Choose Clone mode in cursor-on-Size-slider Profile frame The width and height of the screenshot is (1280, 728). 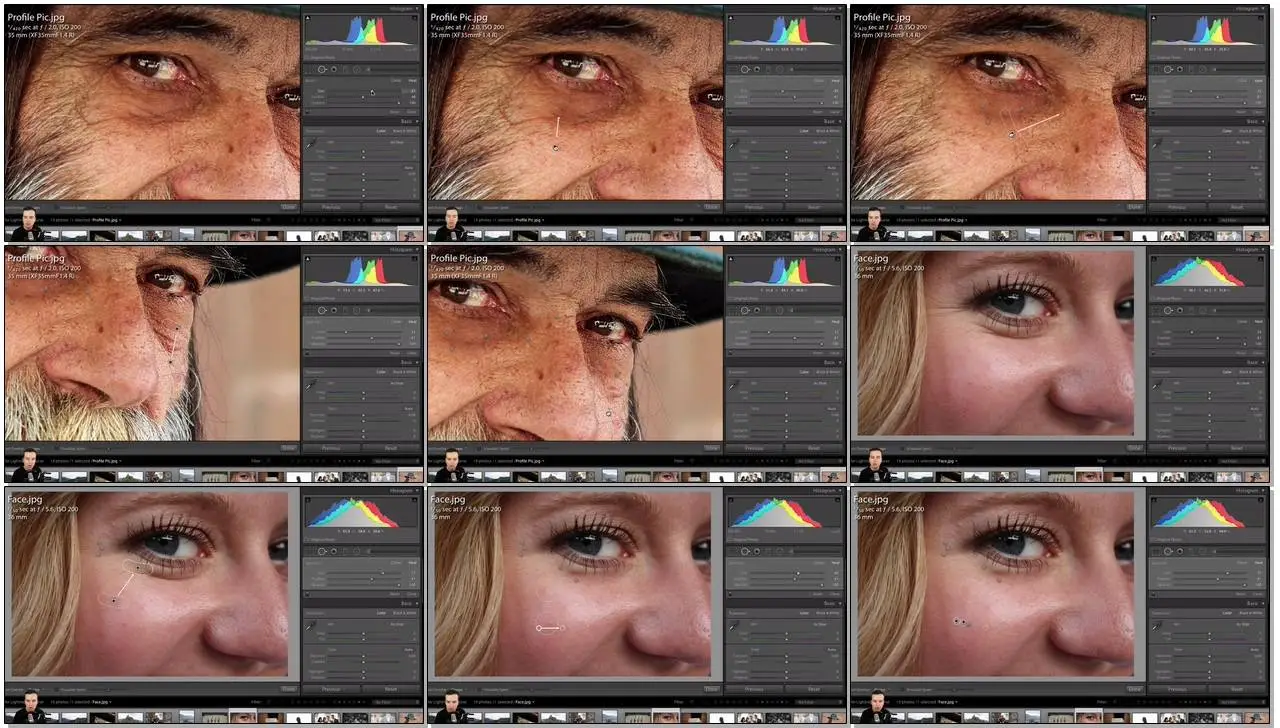coord(396,80)
